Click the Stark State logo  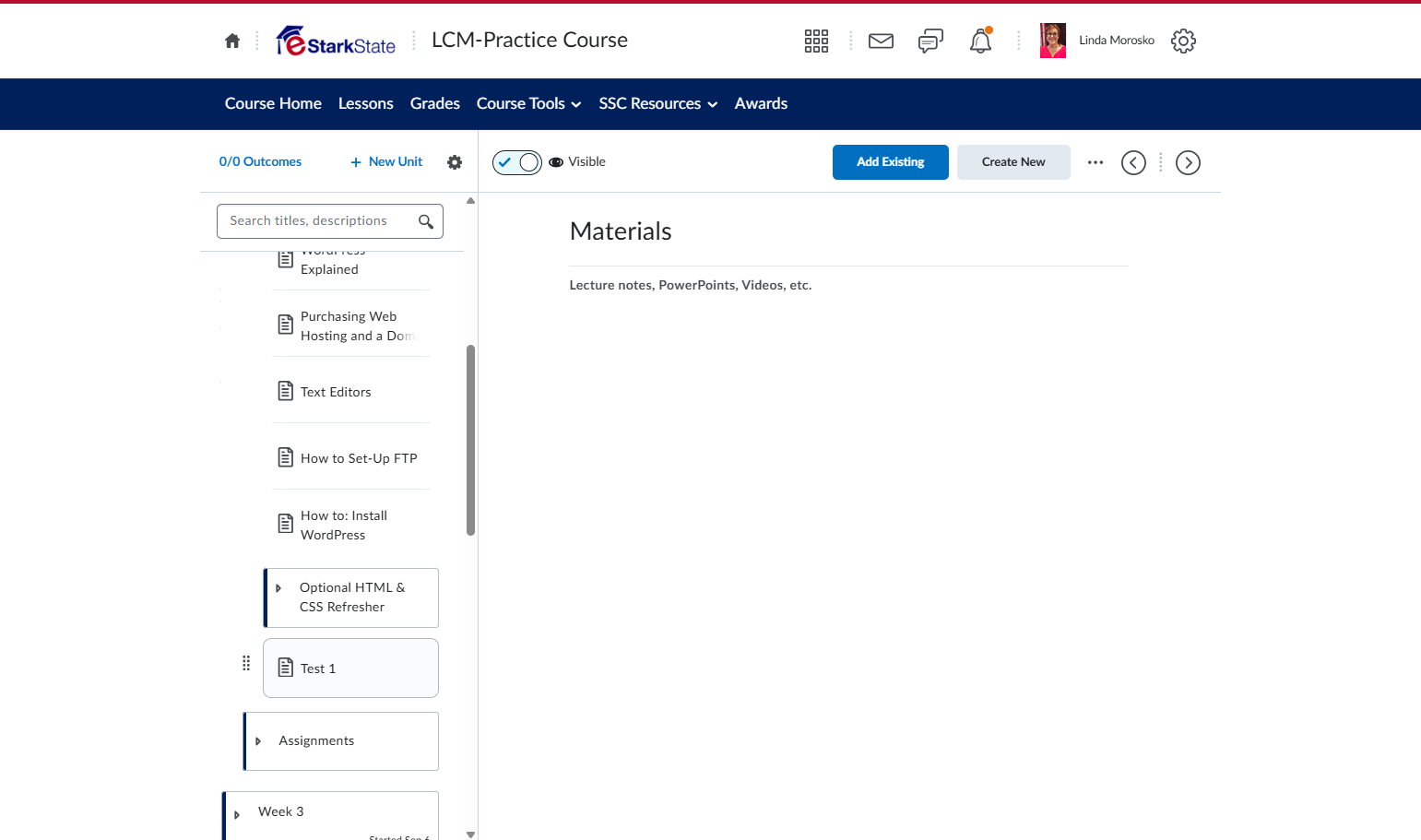pyautogui.click(x=336, y=41)
